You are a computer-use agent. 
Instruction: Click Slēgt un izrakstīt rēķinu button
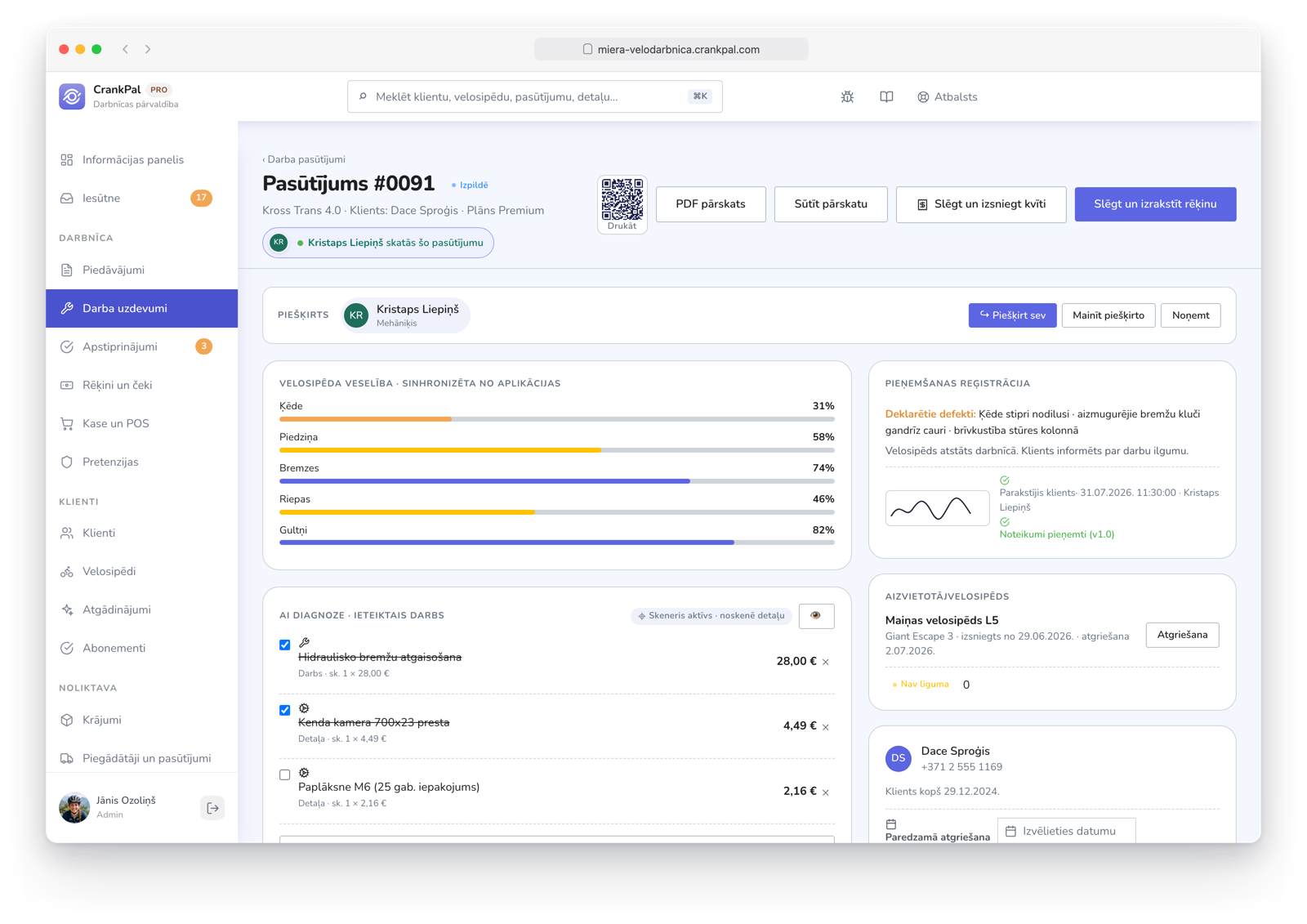click(1155, 204)
